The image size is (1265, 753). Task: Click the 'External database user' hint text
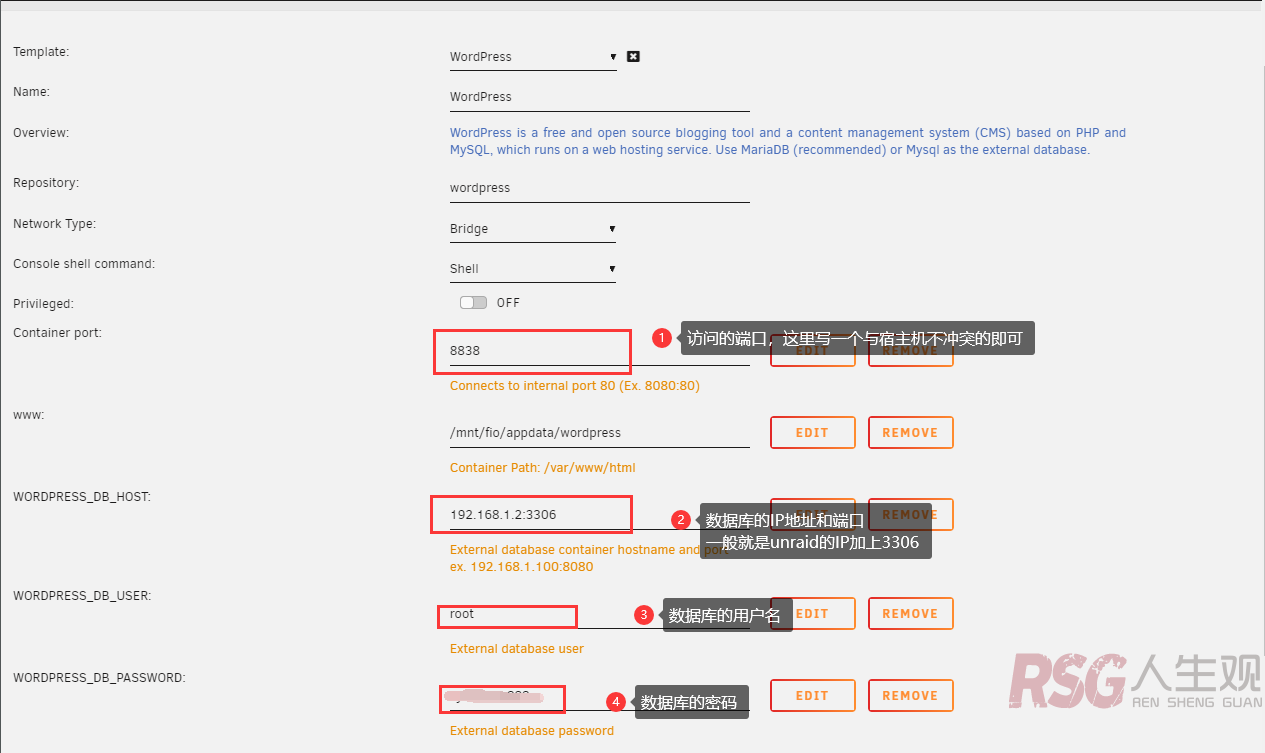tap(517, 649)
